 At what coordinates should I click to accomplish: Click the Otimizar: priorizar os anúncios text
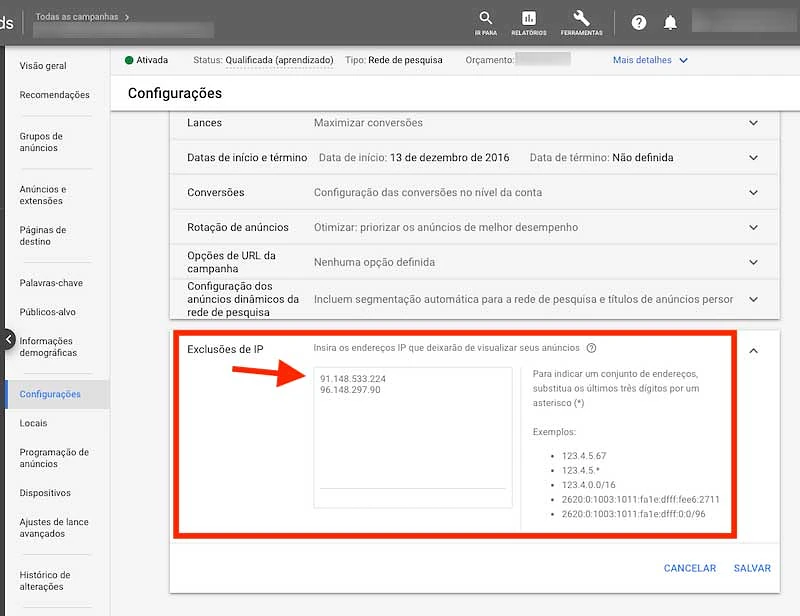[x=445, y=227]
